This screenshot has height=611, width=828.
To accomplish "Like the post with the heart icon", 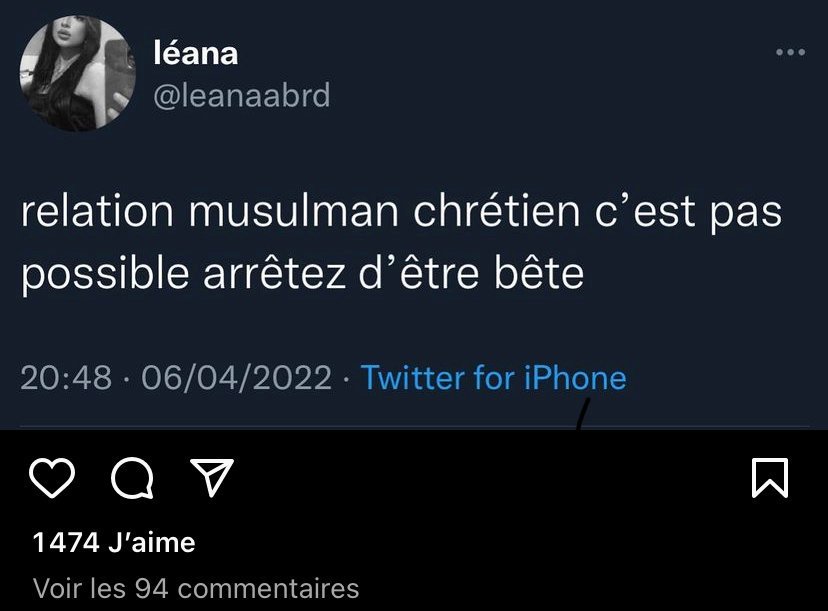I will pos(53,479).
